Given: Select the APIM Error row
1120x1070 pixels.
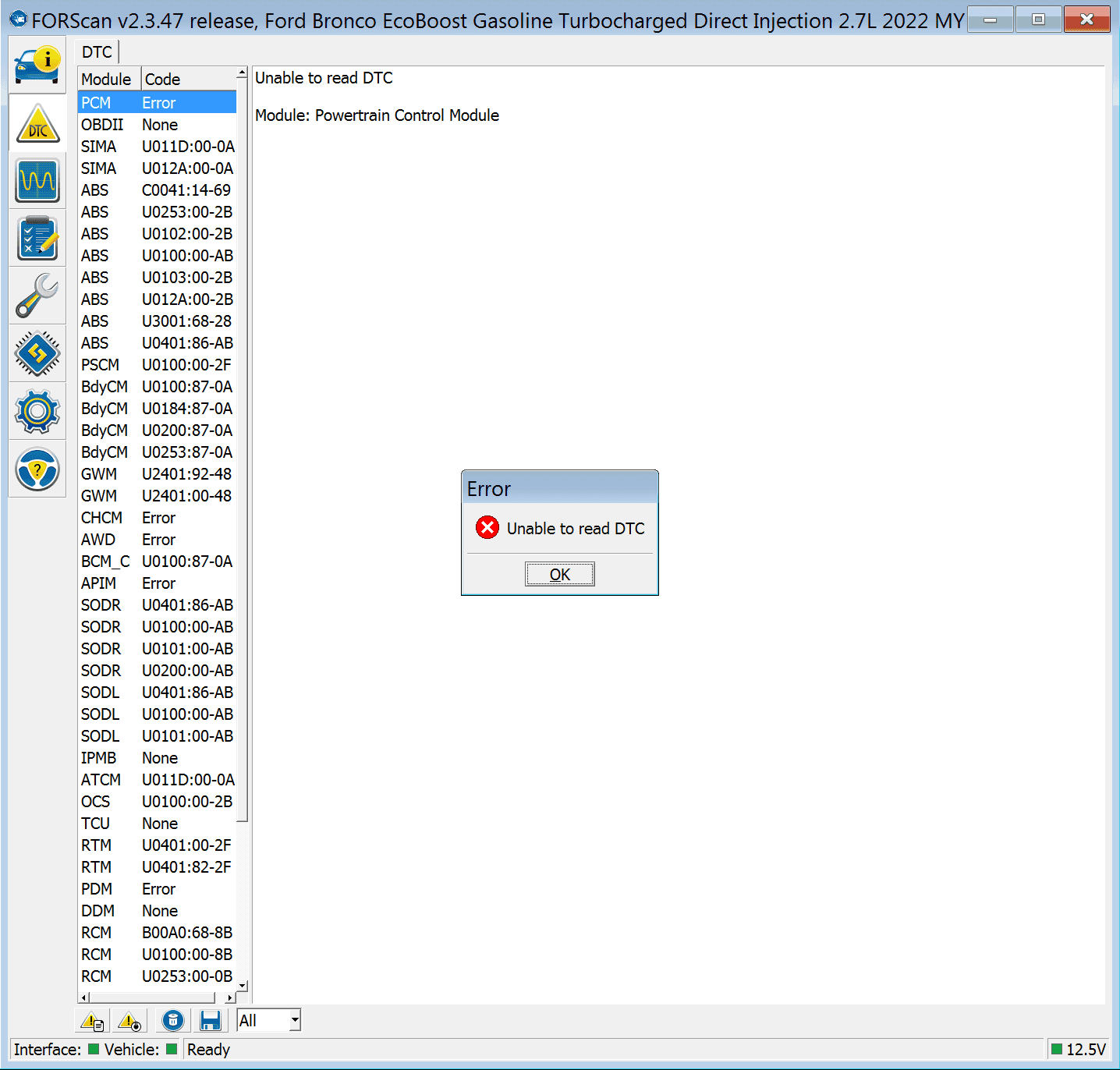Looking at the screenshot, I should (x=157, y=583).
